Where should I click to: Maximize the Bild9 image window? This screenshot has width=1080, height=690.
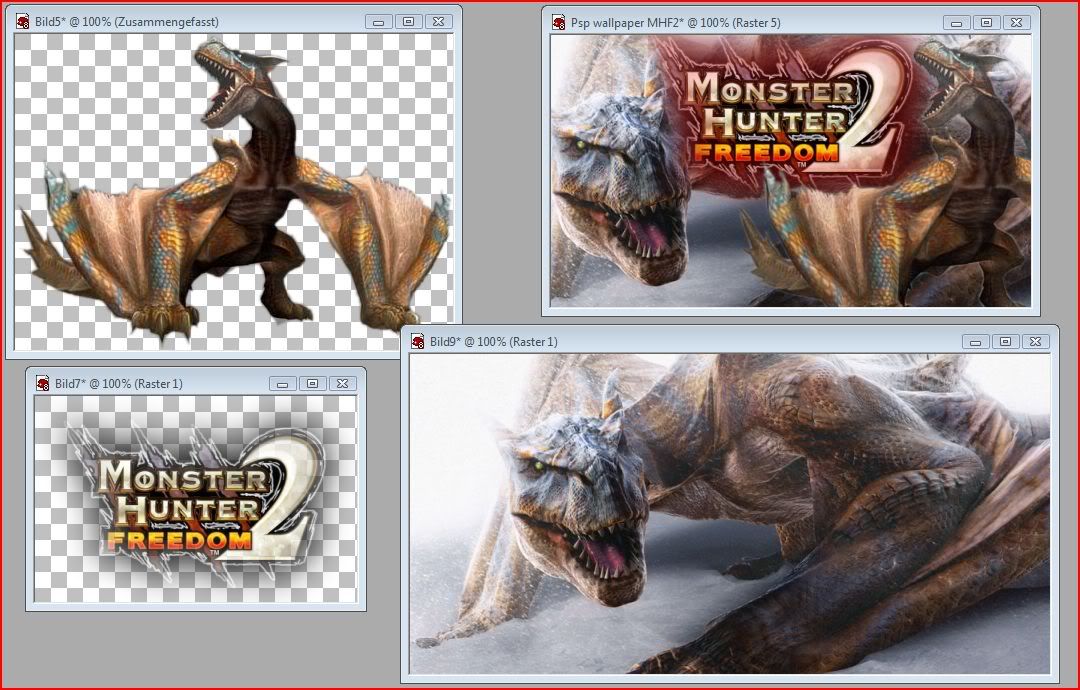(x=1005, y=342)
